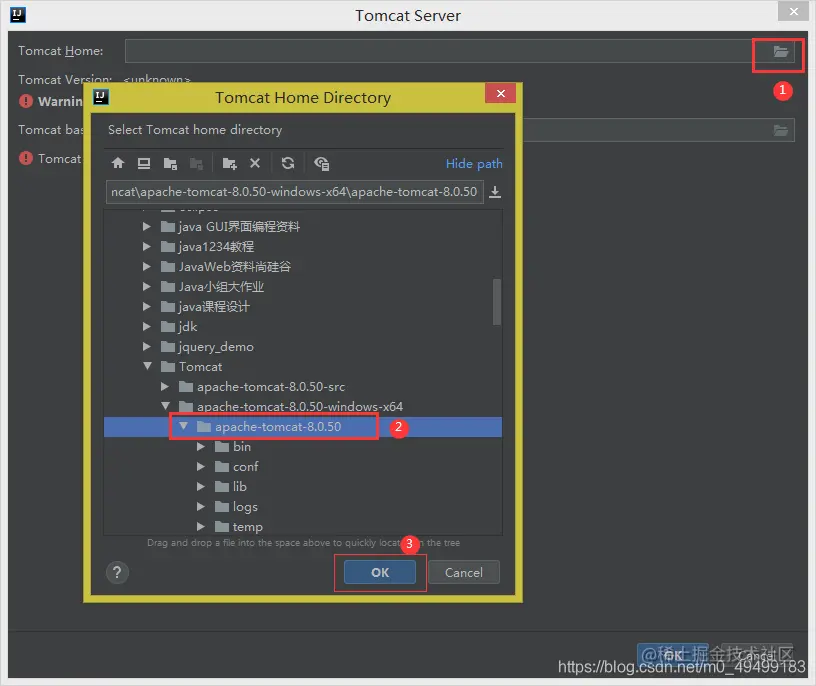Viewport: 816px width, 686px height.
Task: Expand the jdk folder arrow
Action: click(147, 326)
